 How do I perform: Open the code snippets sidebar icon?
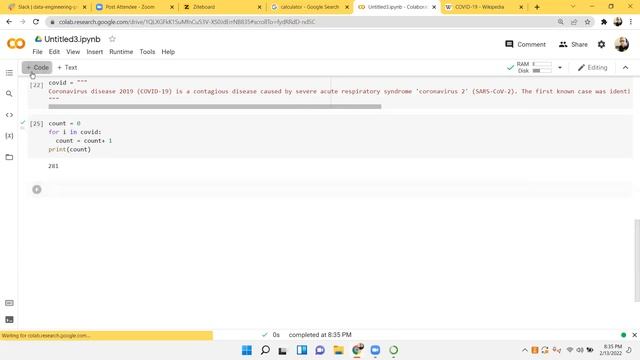tap(9, 115)
